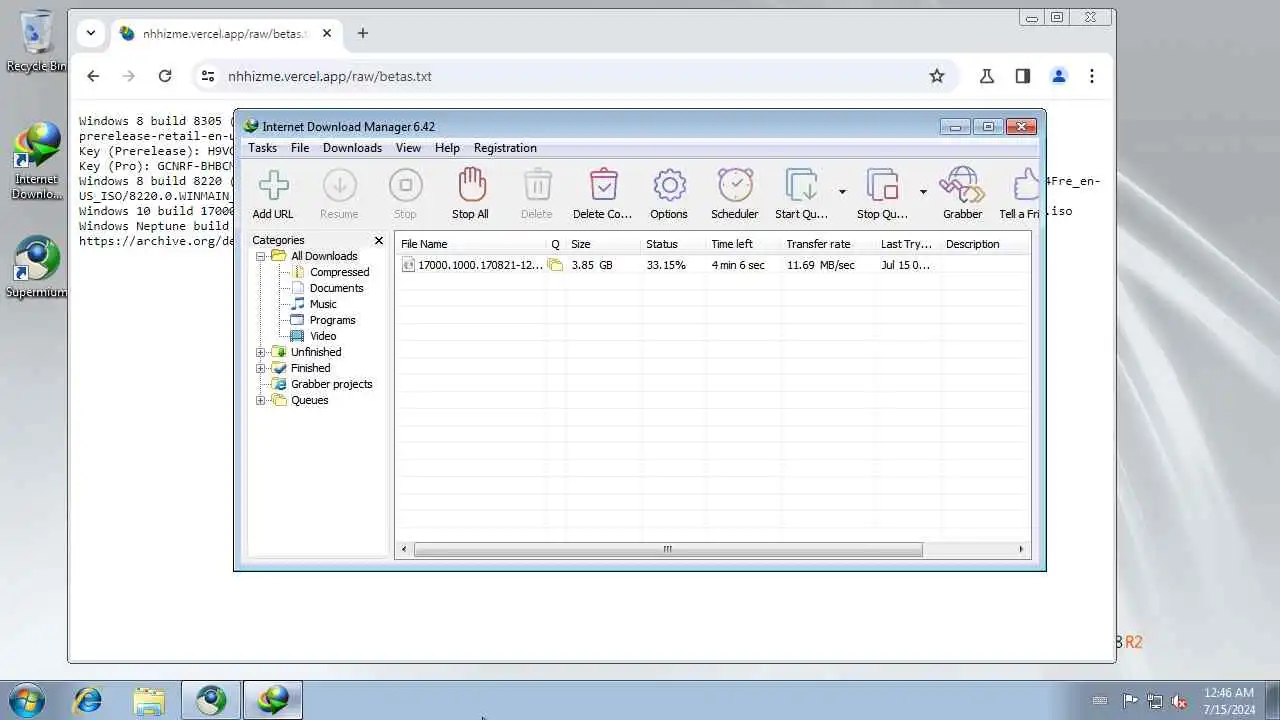The image size is (1280, 720).
Task: Sort by Size column header
Action: pos(603,244)
